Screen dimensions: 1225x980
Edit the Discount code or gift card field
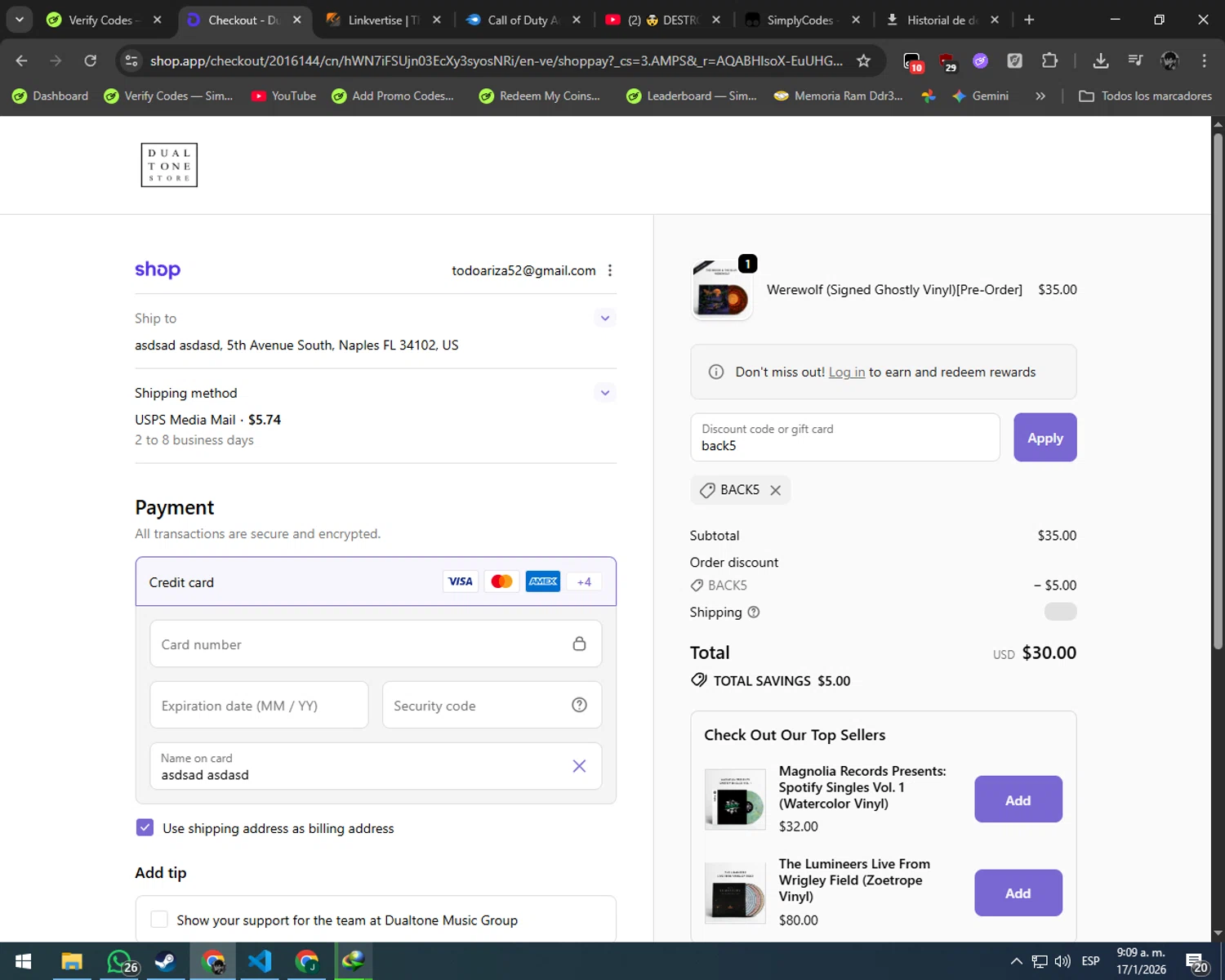845,438
